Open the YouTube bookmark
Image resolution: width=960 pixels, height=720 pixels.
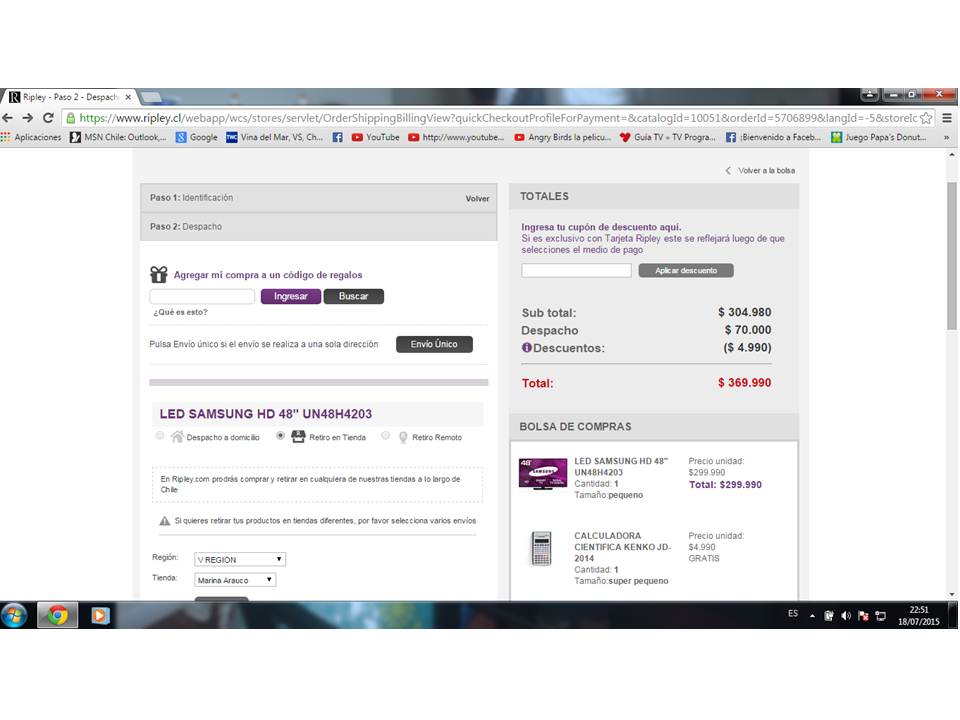click(375, 137)
